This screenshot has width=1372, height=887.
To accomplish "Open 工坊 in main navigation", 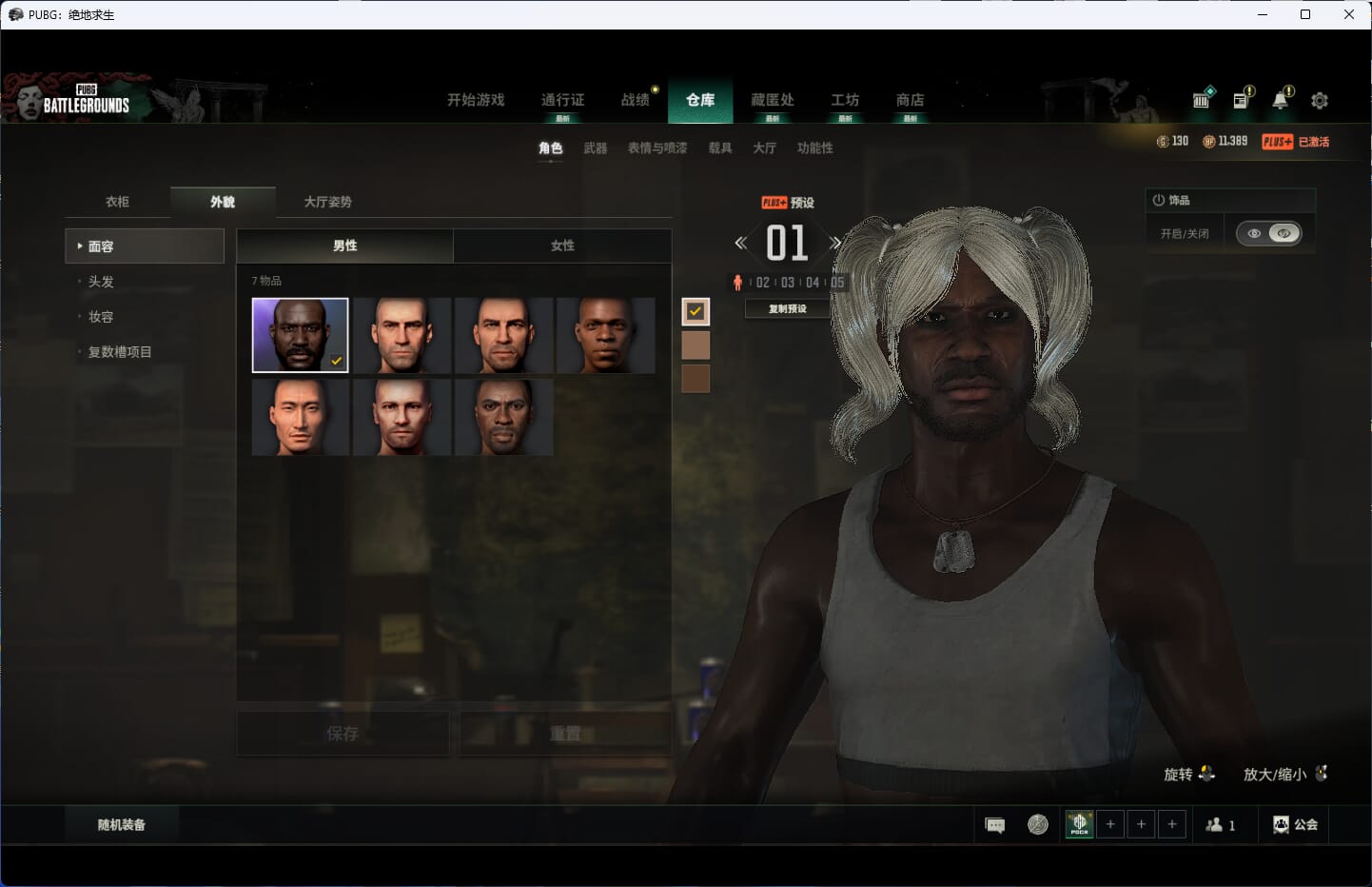I will (x=845, y=100).
